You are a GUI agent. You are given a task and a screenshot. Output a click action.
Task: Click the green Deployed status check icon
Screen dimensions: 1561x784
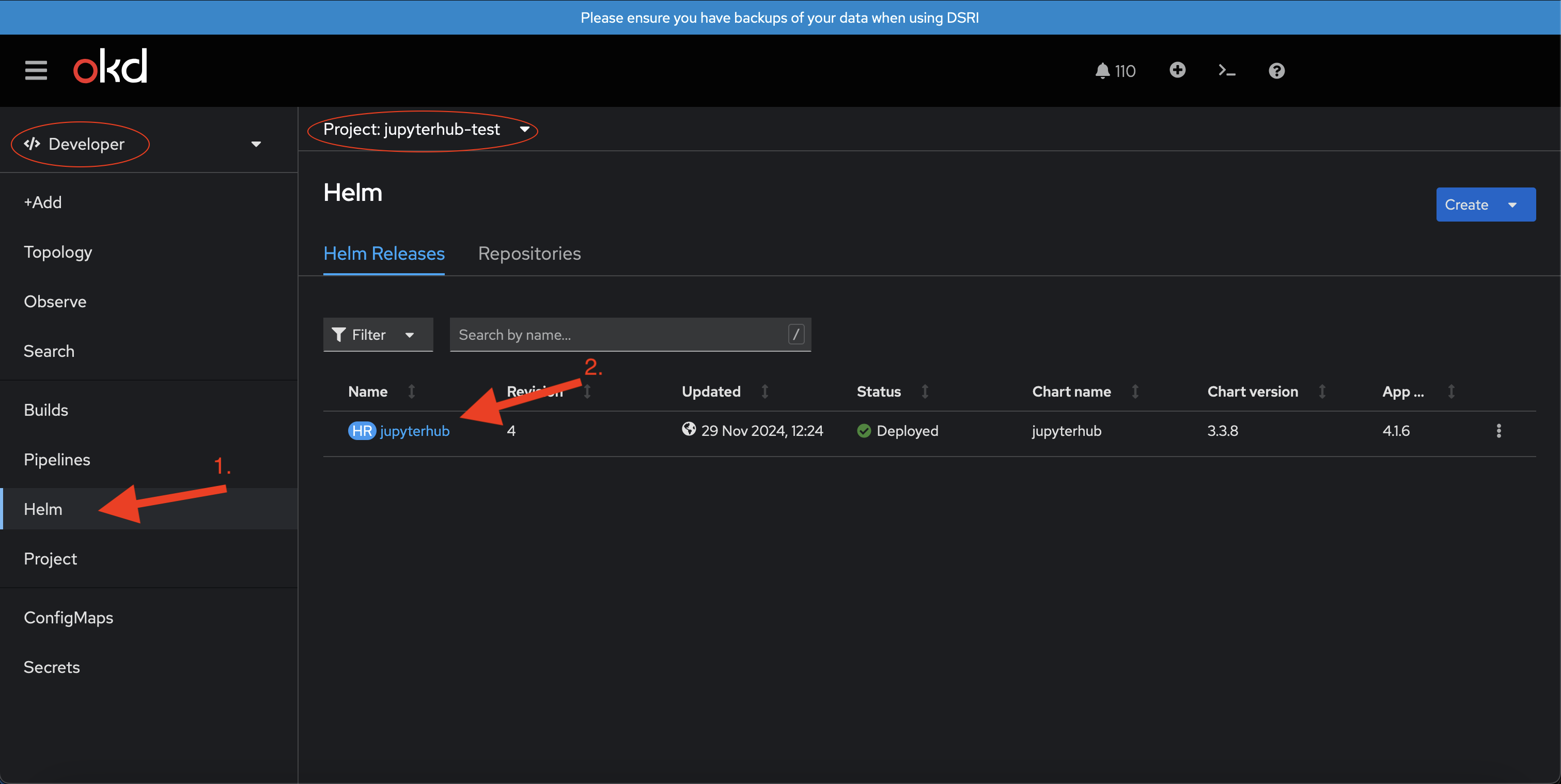864,431
